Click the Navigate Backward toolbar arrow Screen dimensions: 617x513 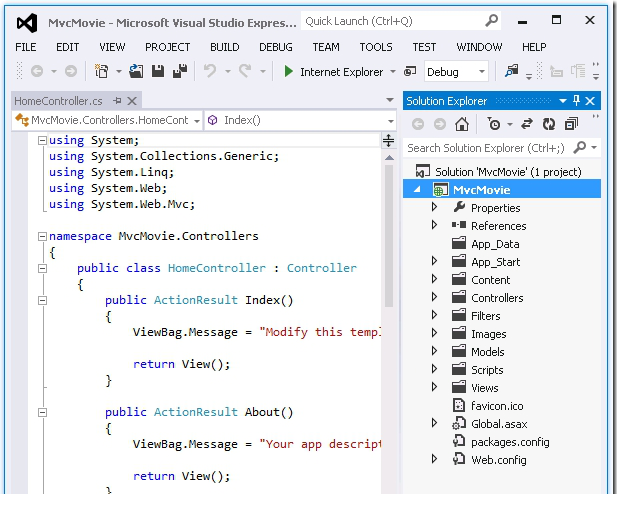37,71
